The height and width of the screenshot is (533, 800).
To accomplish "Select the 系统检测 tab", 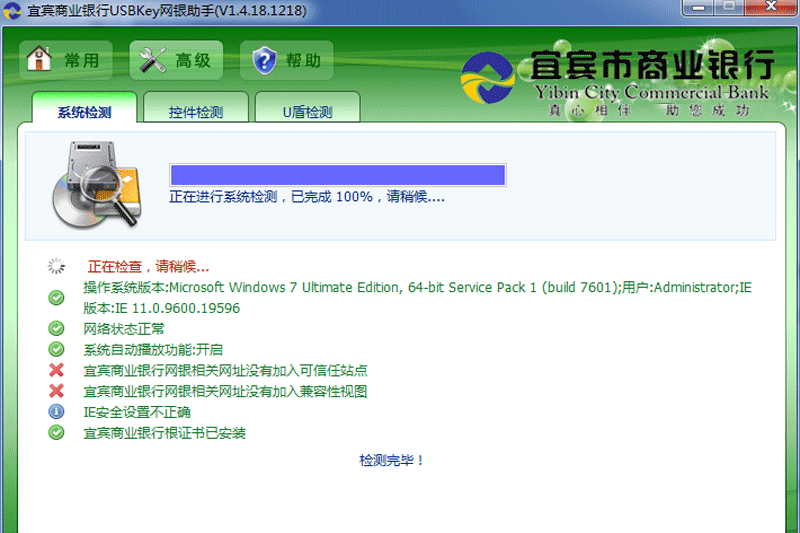I will click(84, 112).
